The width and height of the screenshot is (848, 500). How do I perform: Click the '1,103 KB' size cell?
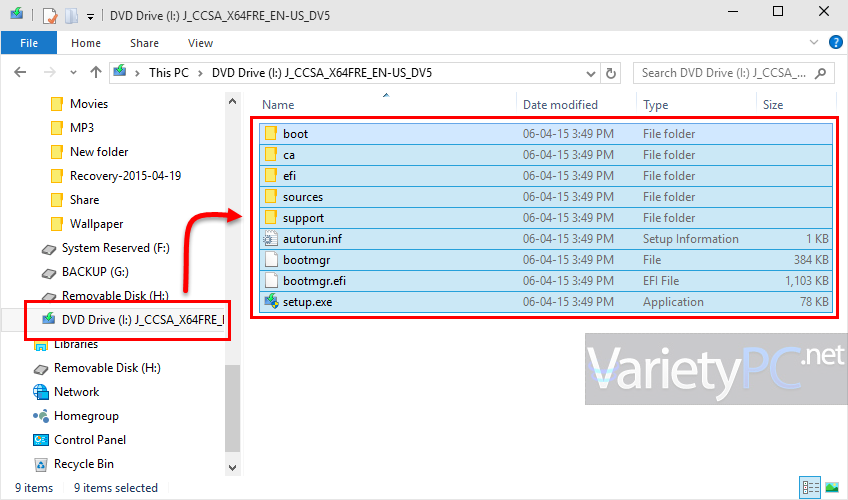(806, 281)
